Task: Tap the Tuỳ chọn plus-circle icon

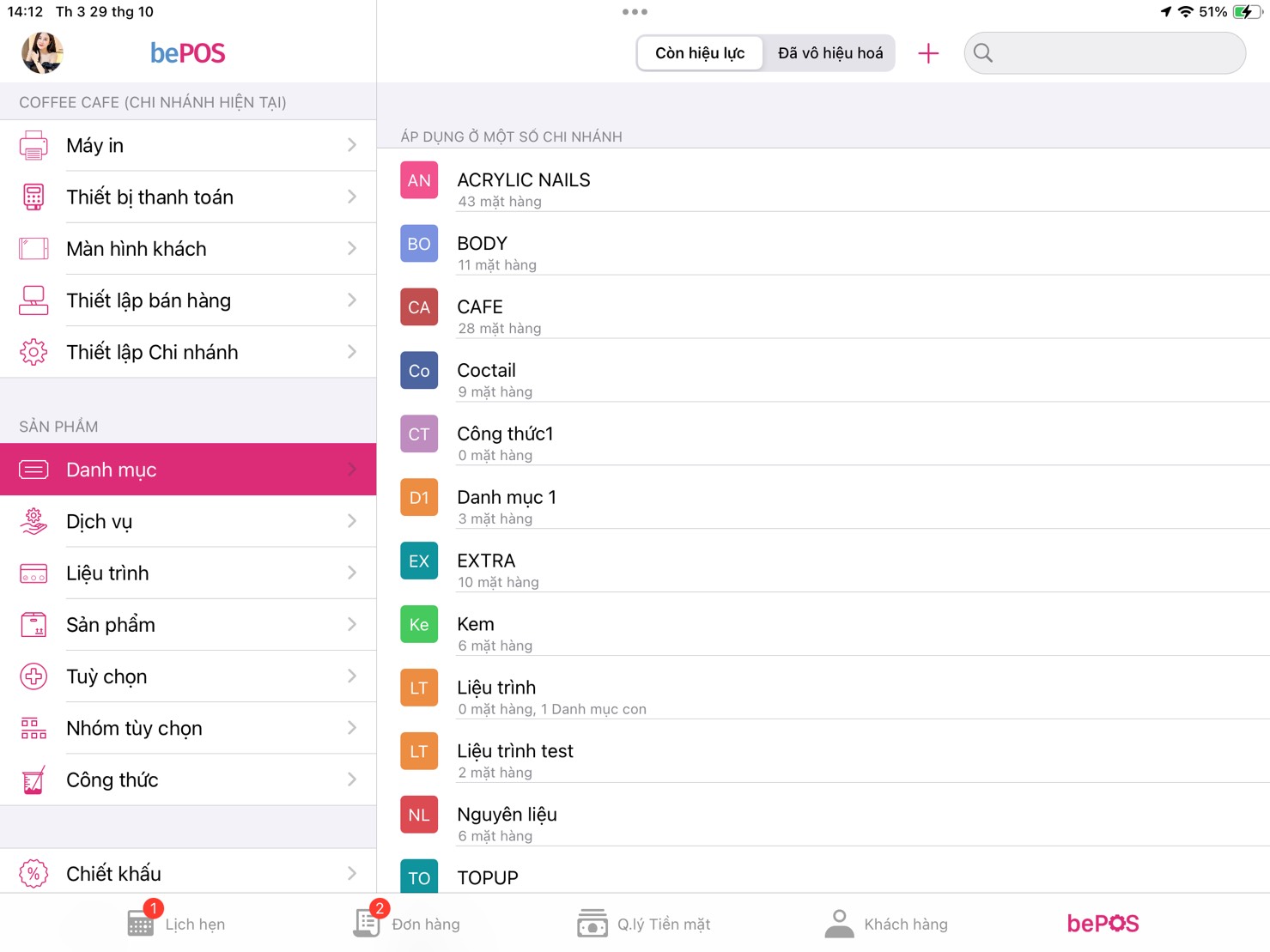Action: [x=33, y=676]
